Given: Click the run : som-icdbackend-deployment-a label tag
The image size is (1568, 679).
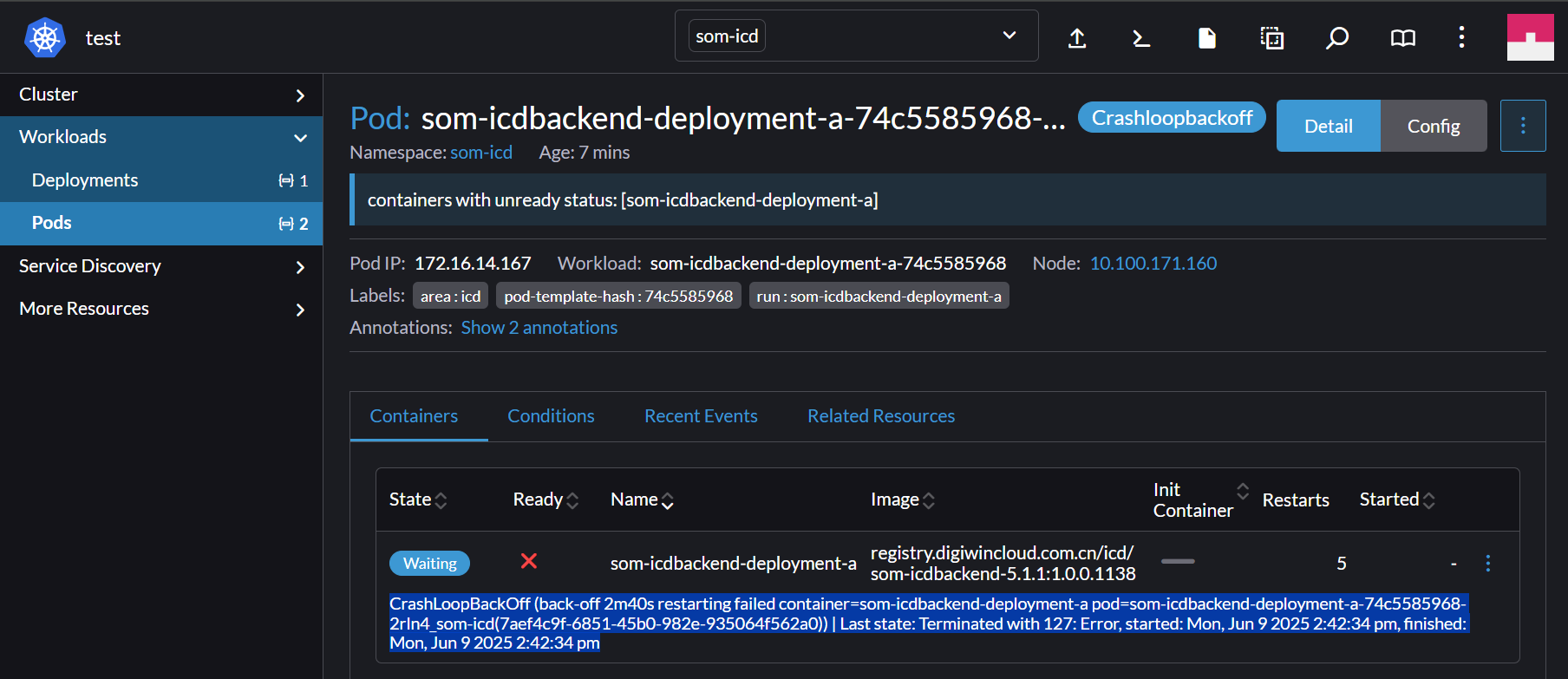Looking at the screenshot, I should point(879,296).
